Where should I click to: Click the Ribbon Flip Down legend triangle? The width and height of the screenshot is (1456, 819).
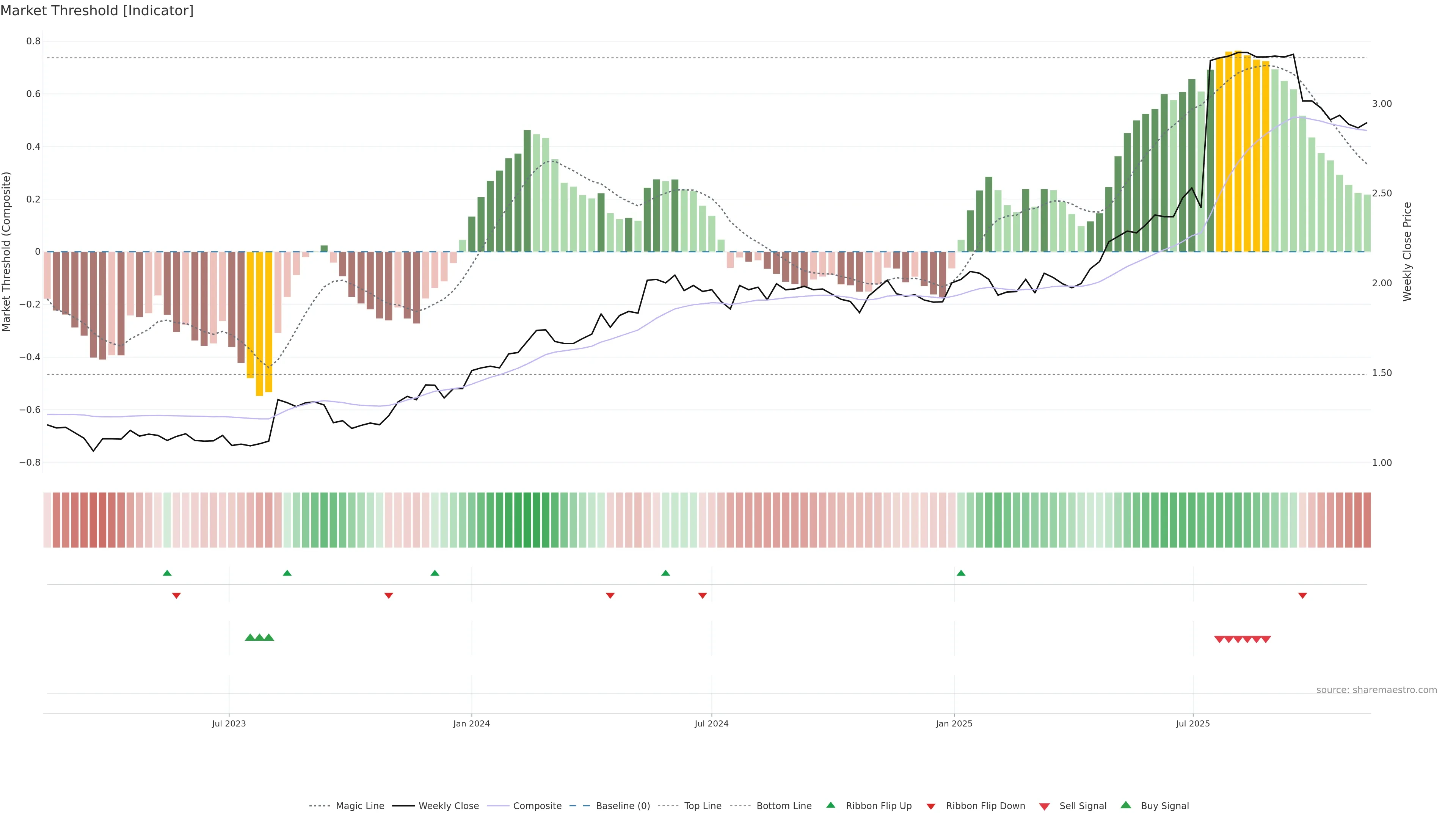931,806
